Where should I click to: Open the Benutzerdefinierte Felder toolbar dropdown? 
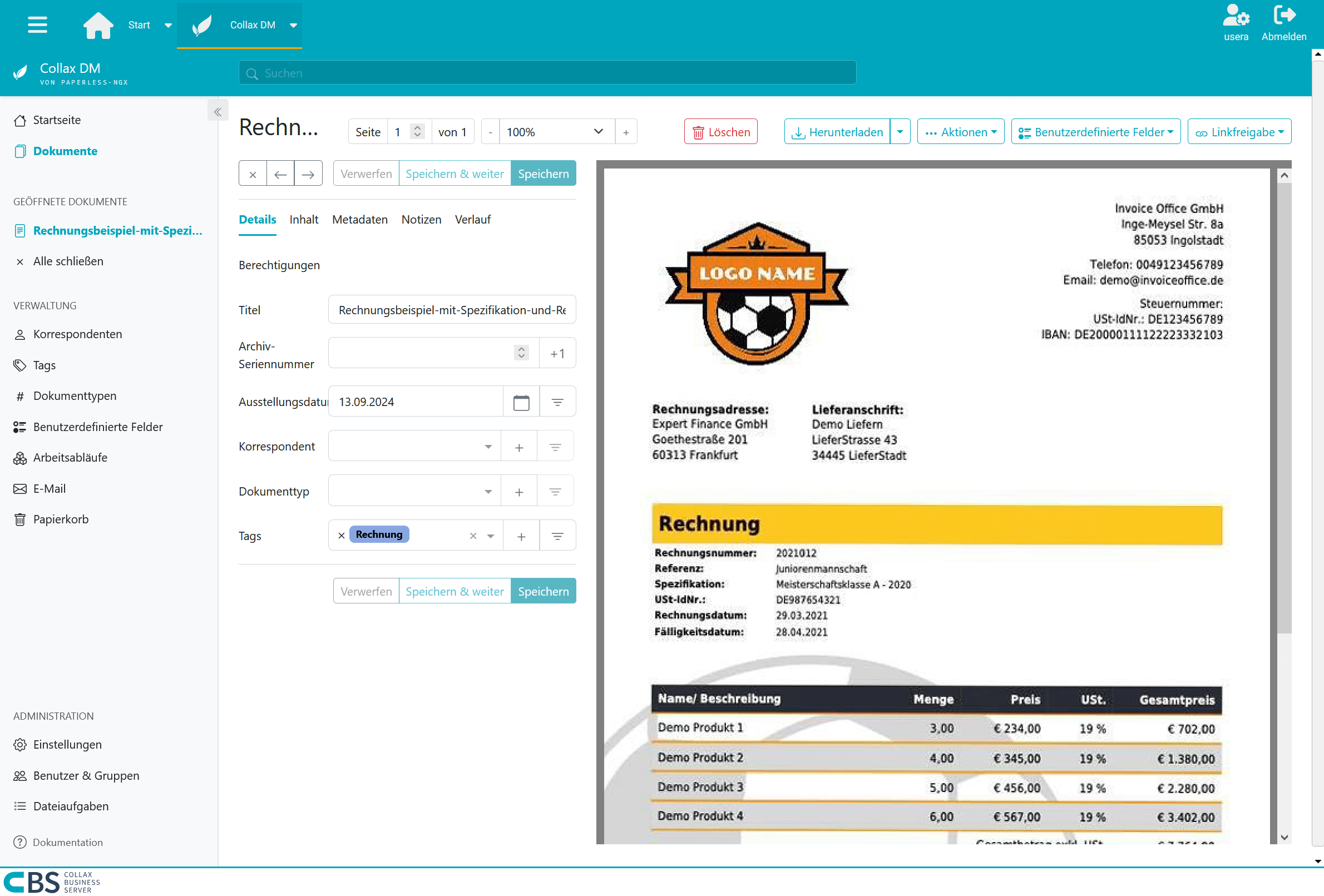click(1095, 132)
